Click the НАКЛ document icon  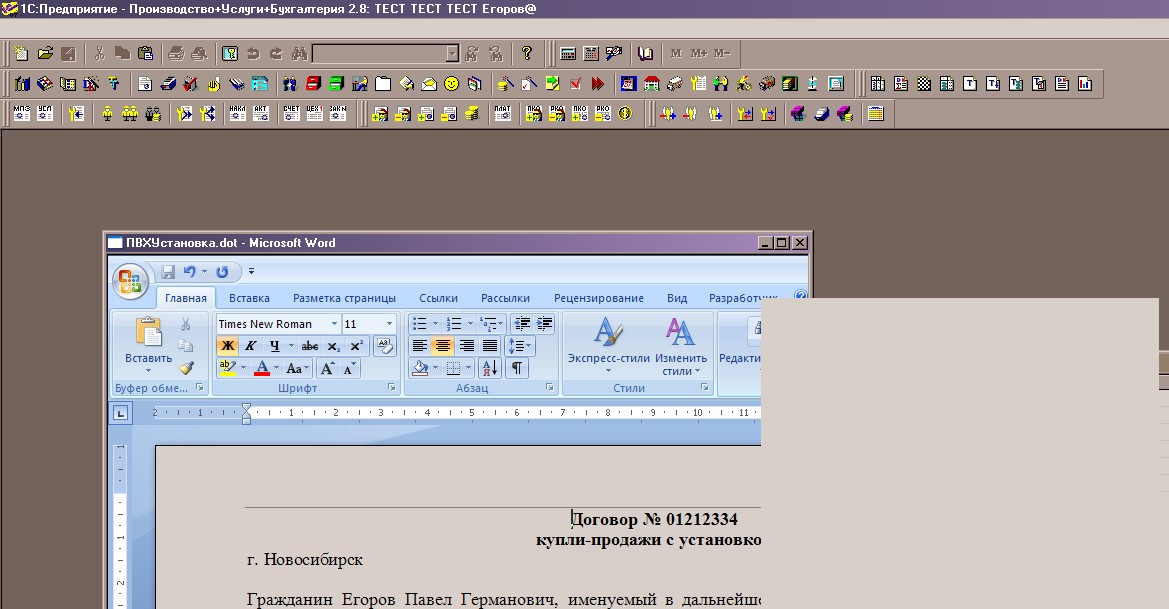[x=237, y=114]
